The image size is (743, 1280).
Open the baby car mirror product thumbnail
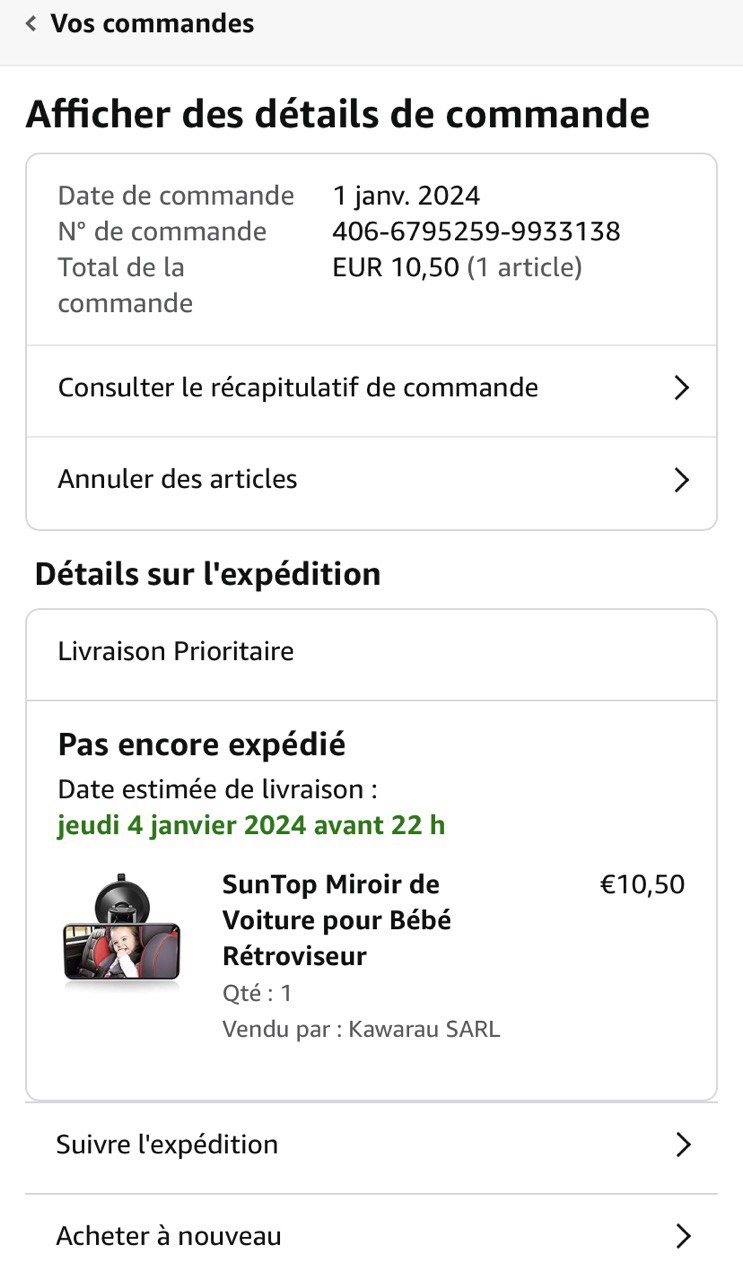coord(121,931)
